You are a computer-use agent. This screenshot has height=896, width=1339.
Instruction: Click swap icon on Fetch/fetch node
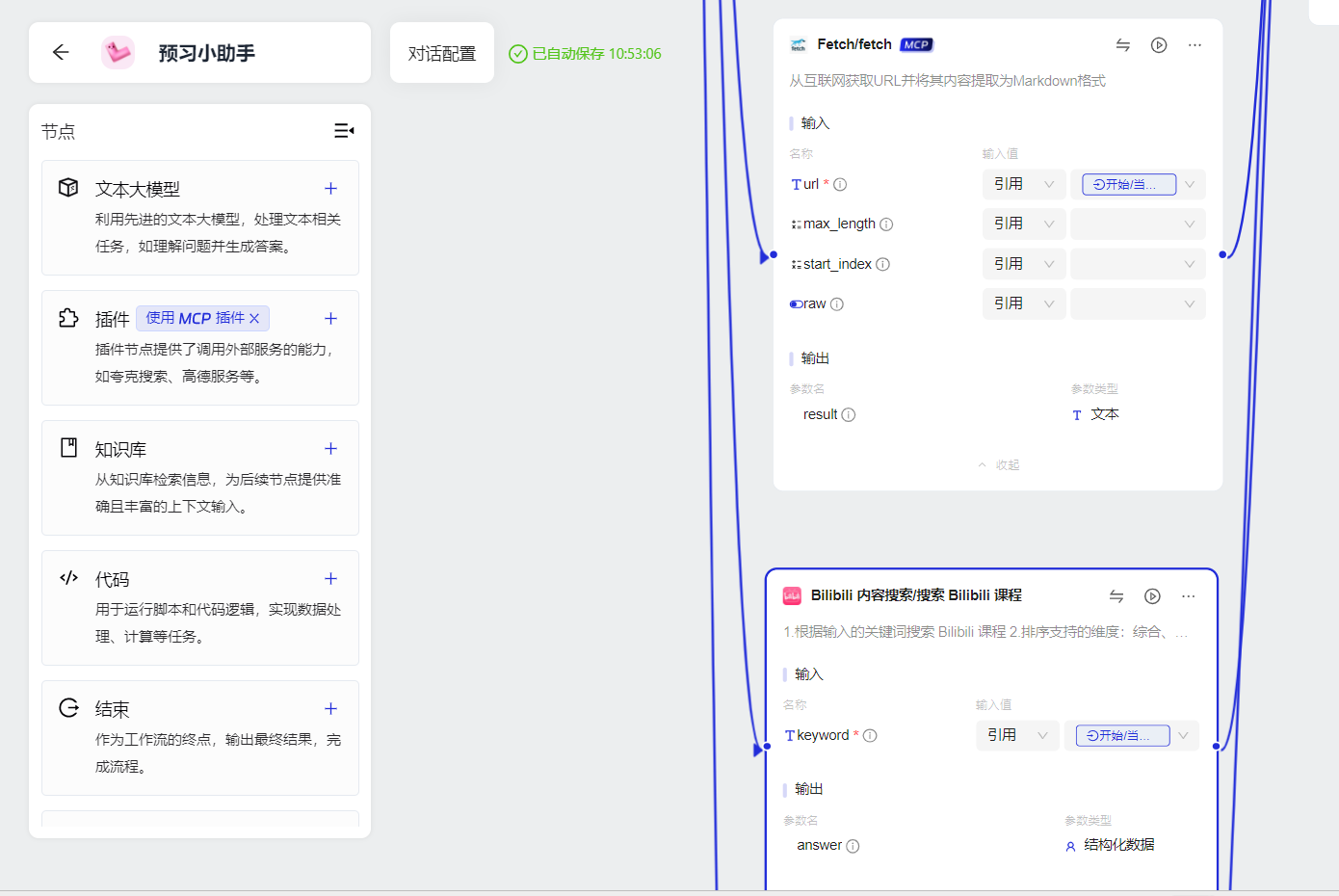coord(1123,45)
